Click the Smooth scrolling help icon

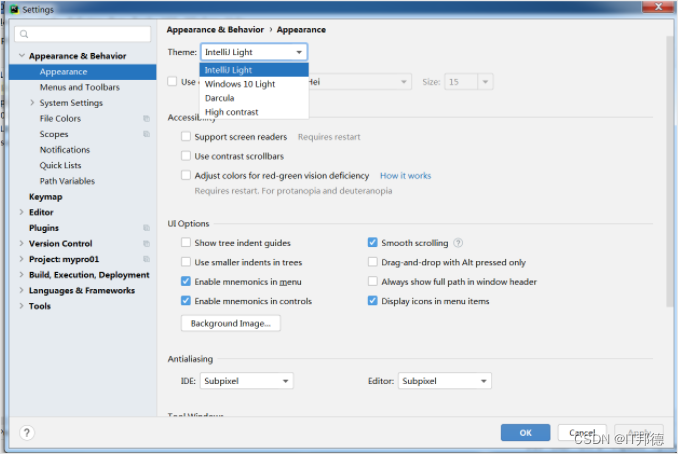[458, 243]
